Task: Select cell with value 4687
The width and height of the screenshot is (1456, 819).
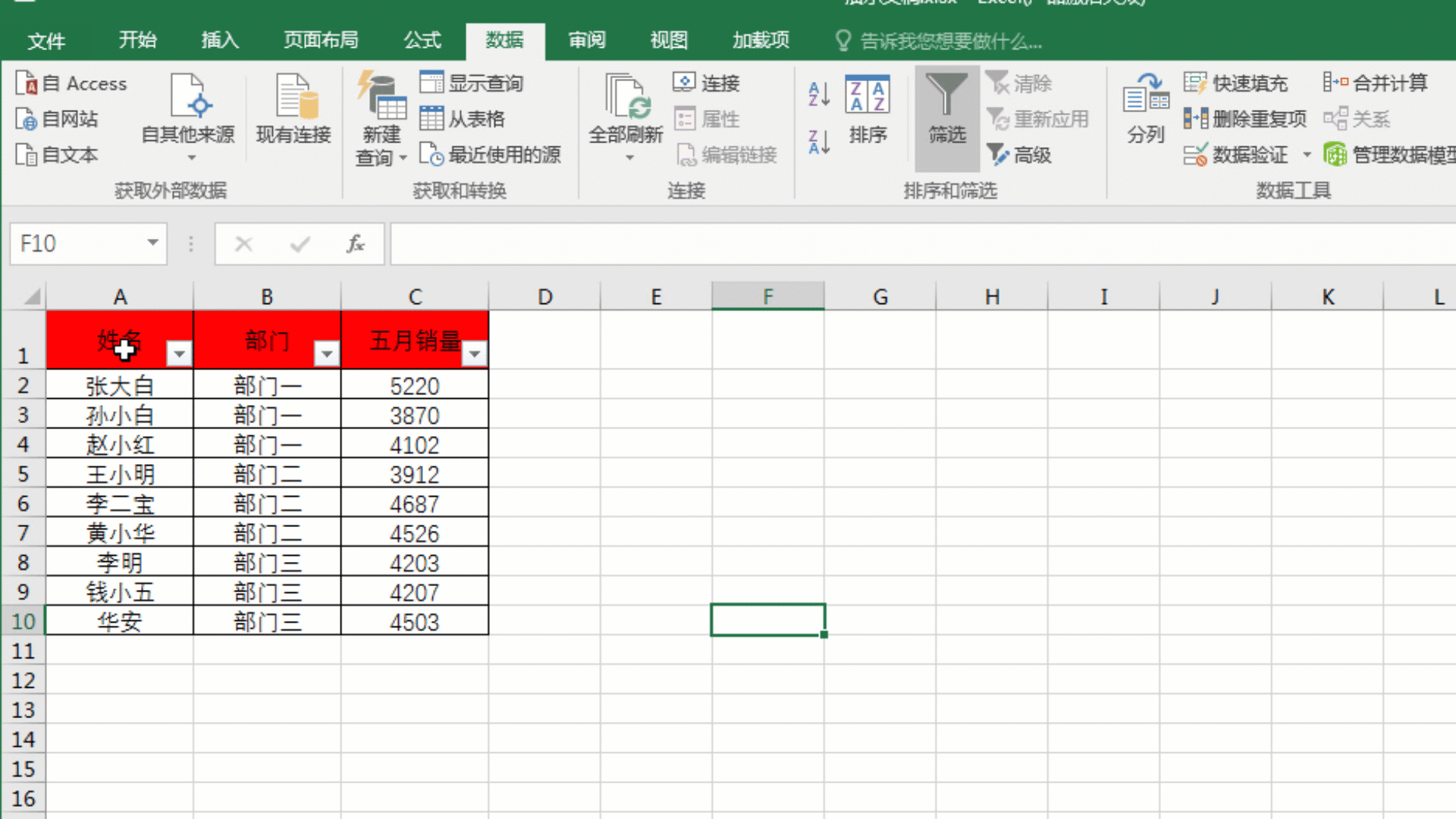Action: (x=415, y=504)
